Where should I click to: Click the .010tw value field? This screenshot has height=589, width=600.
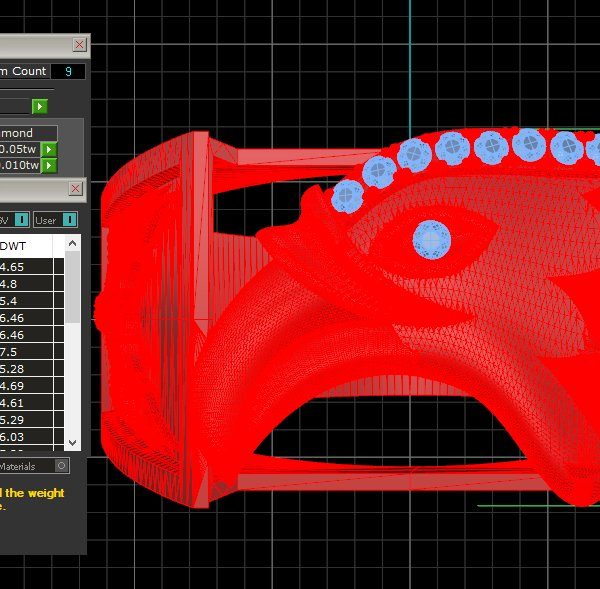pyautogui.click(x=20, y=166)
